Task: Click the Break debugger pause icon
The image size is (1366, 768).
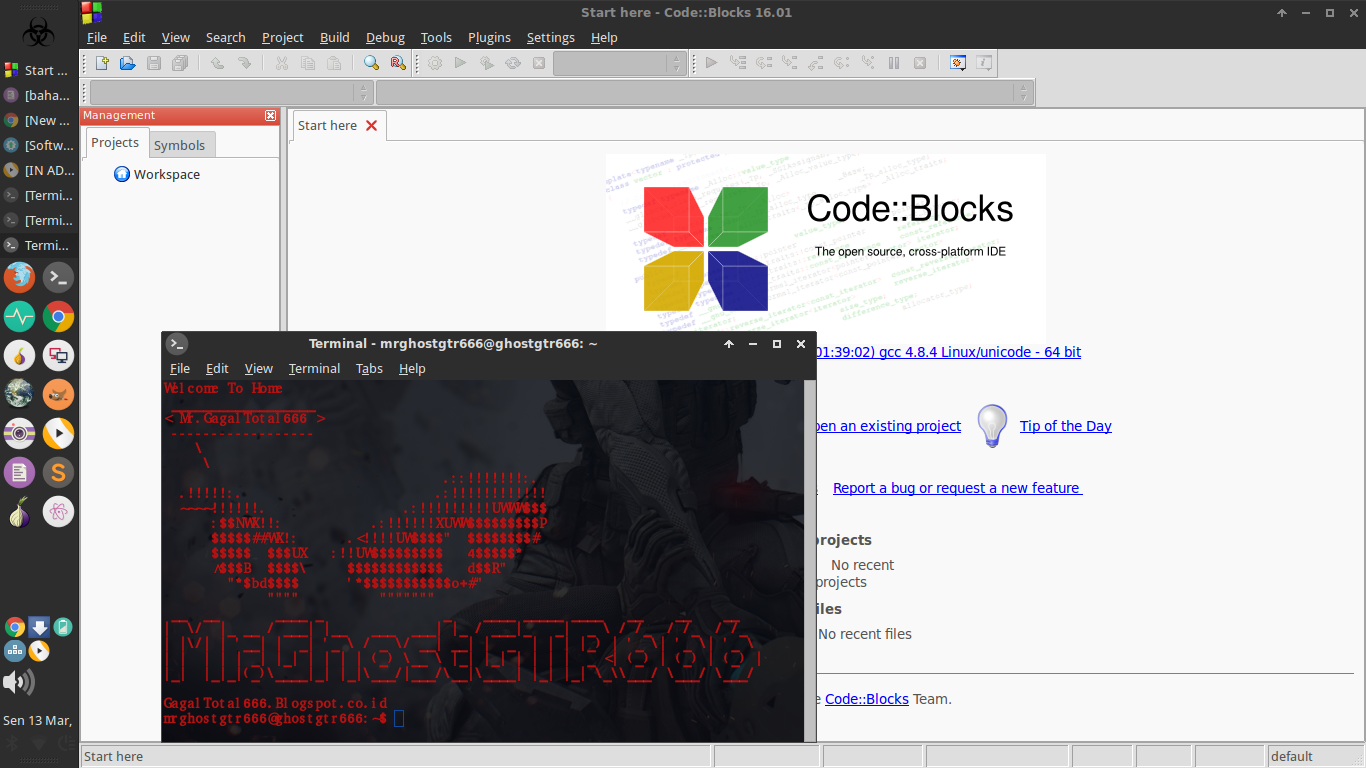Action: pos(894,63)
